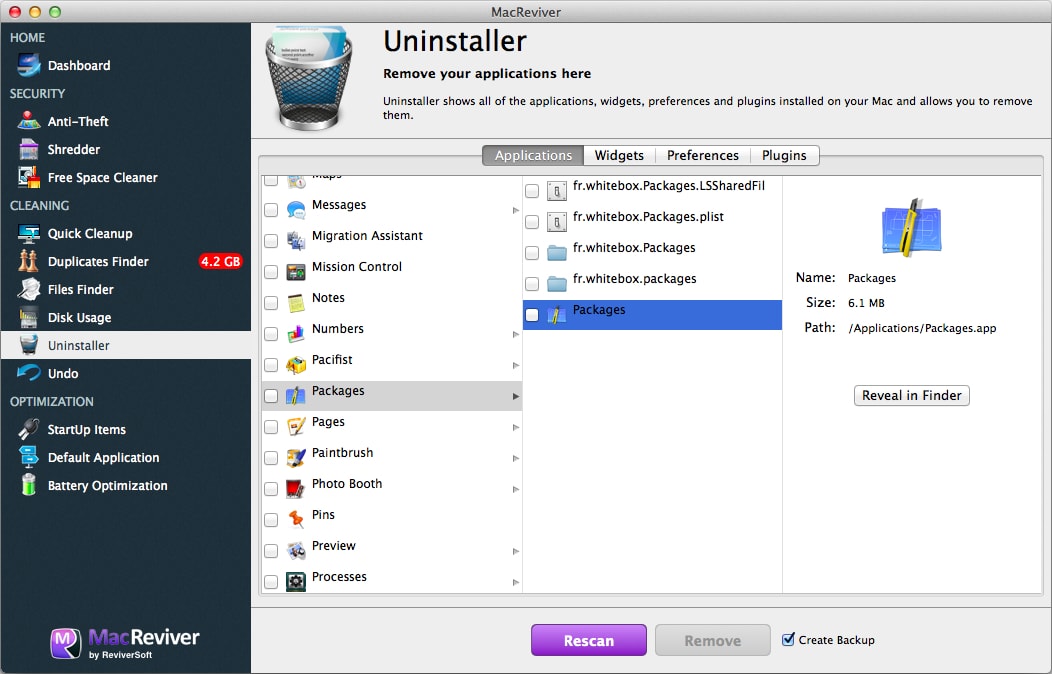Check the Messages application checkbox
The width and height of the screenshot is (1052, 674).
271,210
